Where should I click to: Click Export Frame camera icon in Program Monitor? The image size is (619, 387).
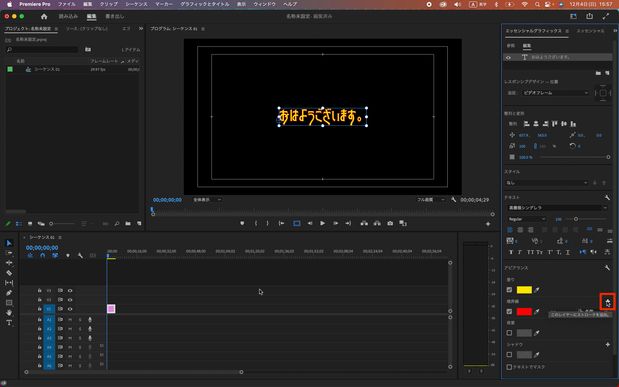pos(390,223)
